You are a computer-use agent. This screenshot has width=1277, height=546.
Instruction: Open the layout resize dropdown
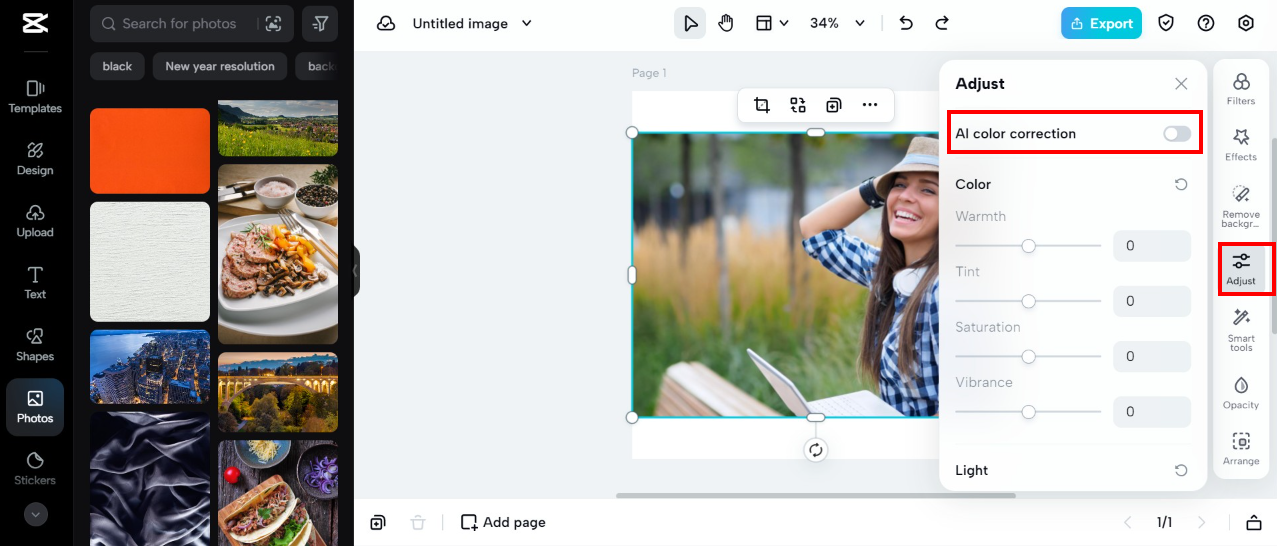771,23
